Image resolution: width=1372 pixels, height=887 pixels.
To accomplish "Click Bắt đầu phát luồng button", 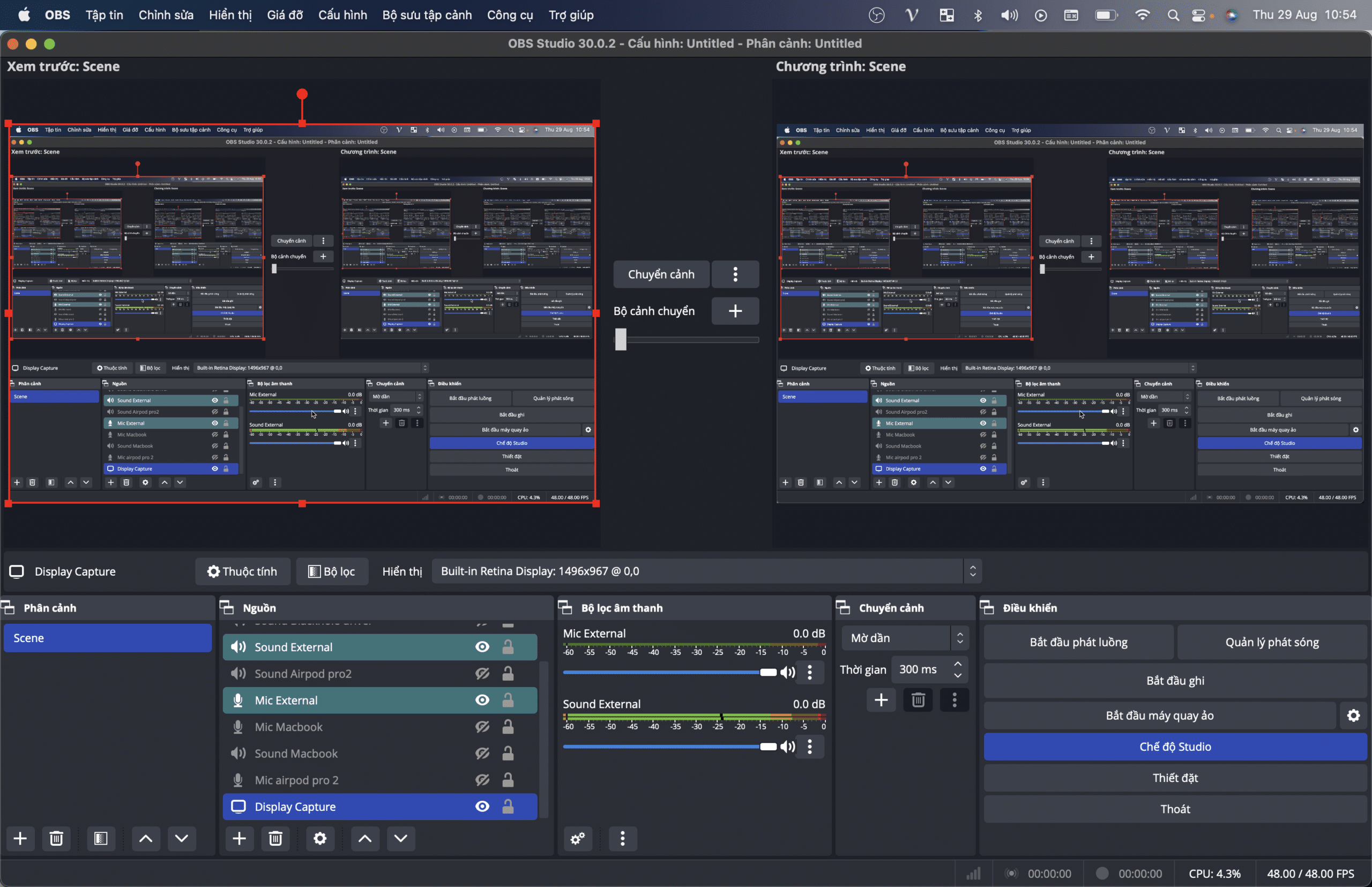I will click(x=1078, y=642).
